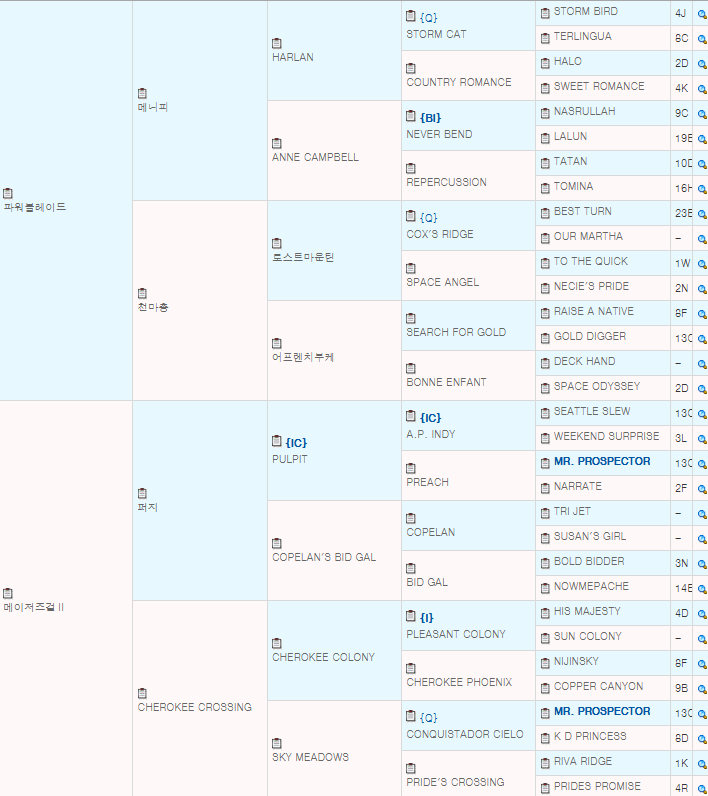Open clipboard icon above 도스트마운틴

click(277, 243)
